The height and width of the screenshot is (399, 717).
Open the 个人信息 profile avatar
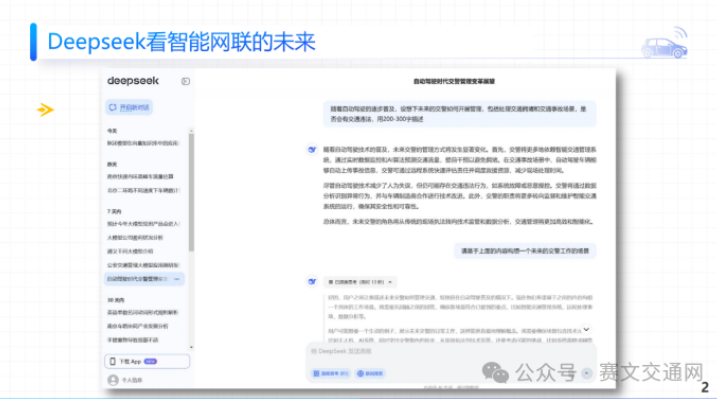[113, 380]
